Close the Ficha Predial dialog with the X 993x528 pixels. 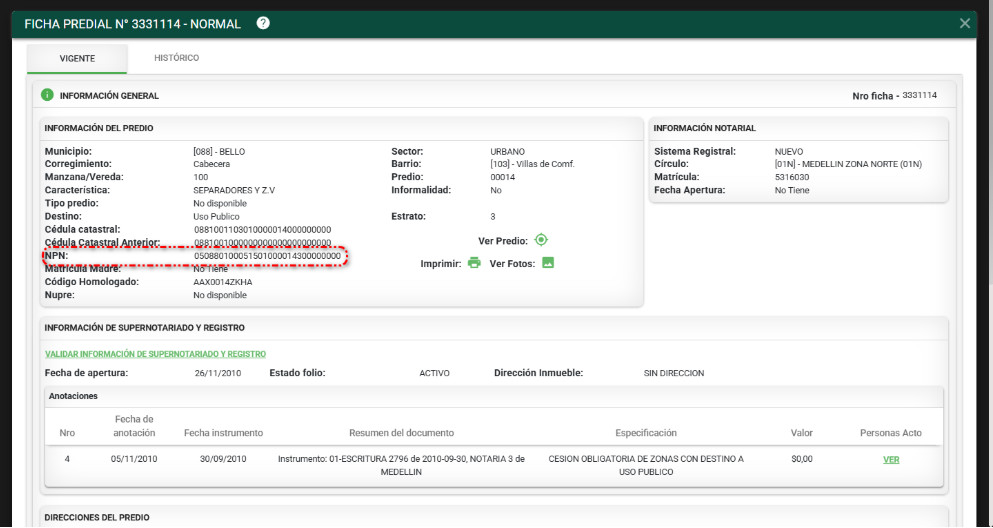click(964, 23)
